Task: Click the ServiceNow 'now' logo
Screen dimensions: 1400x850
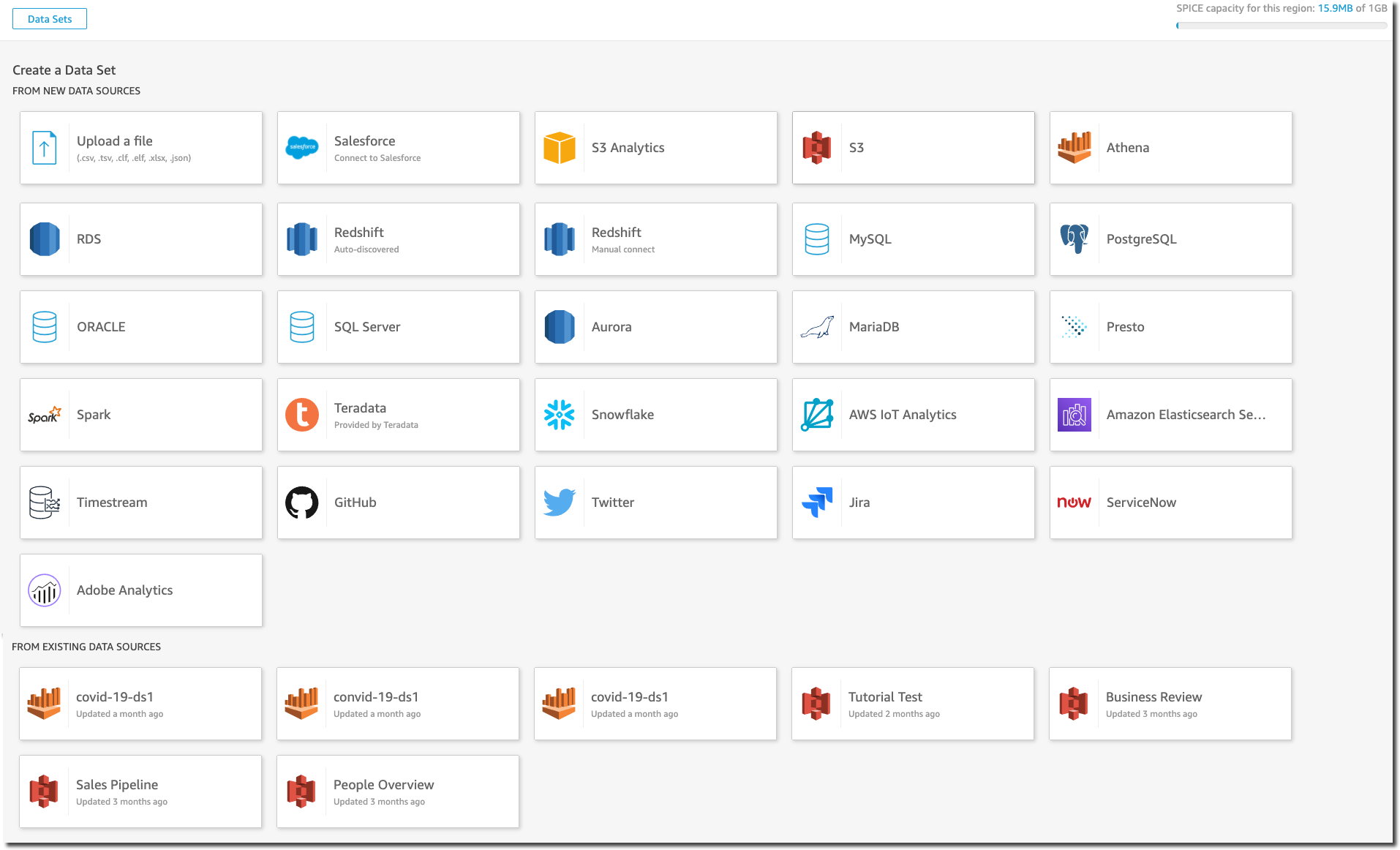Action: tap(1075, 503)
